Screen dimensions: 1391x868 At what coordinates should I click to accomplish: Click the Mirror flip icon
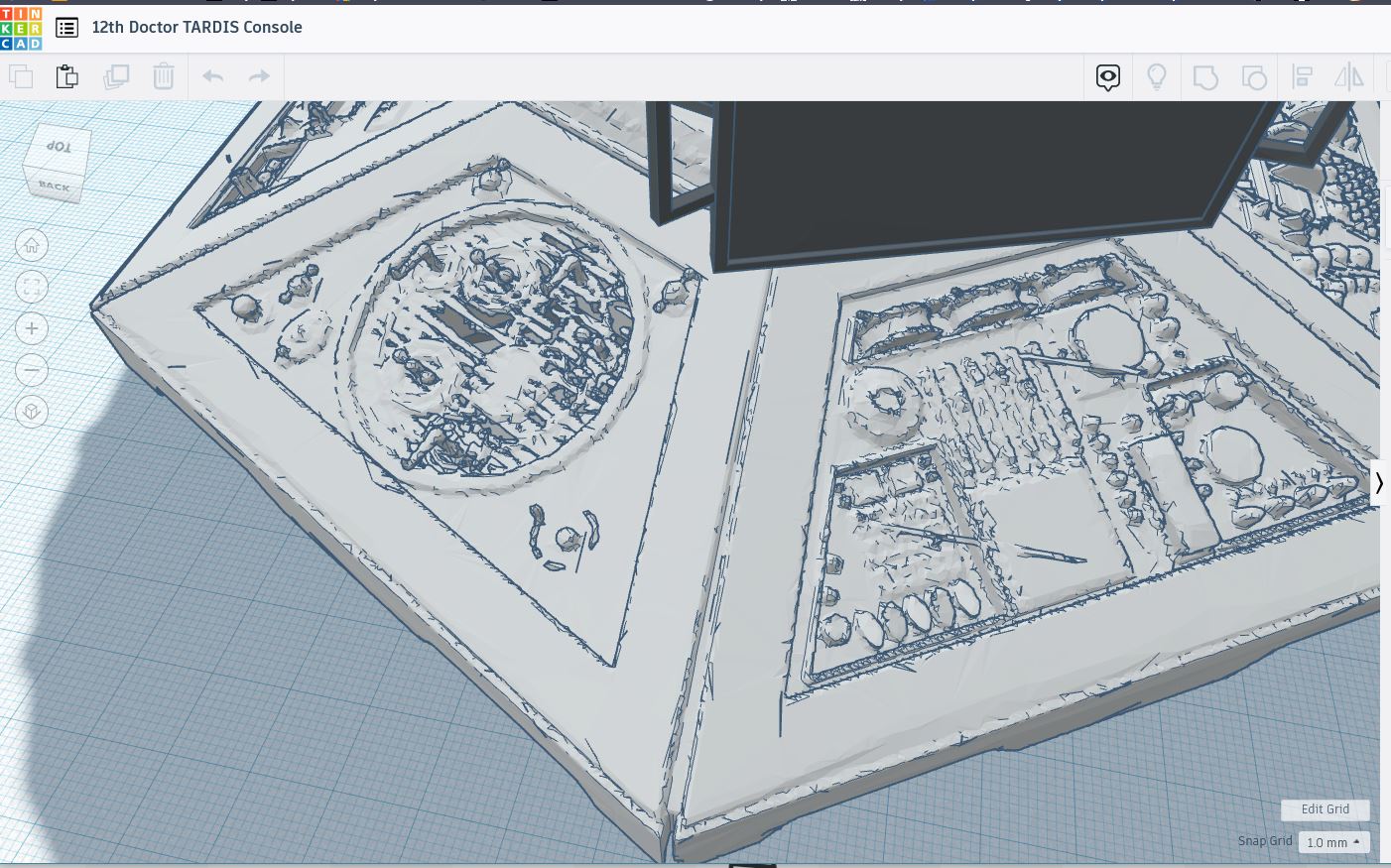pyautogui.click(x=1349, y=77)
